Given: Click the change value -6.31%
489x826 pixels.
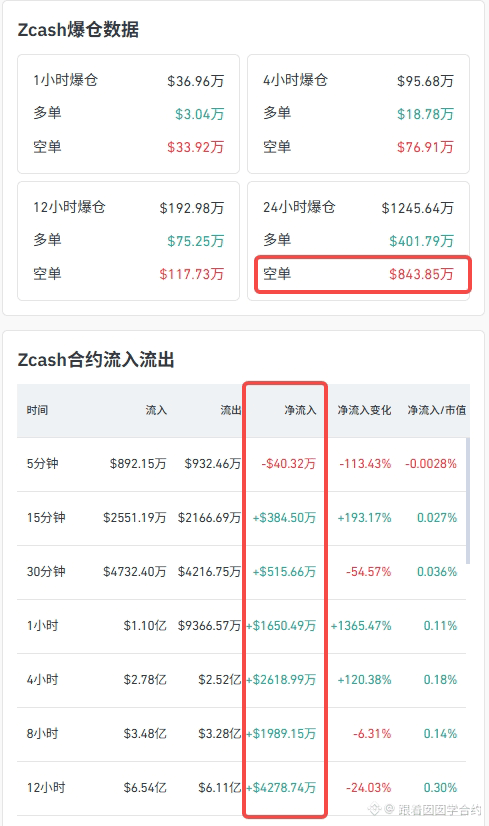Looking at the screenshot, I should click(372, 734).
